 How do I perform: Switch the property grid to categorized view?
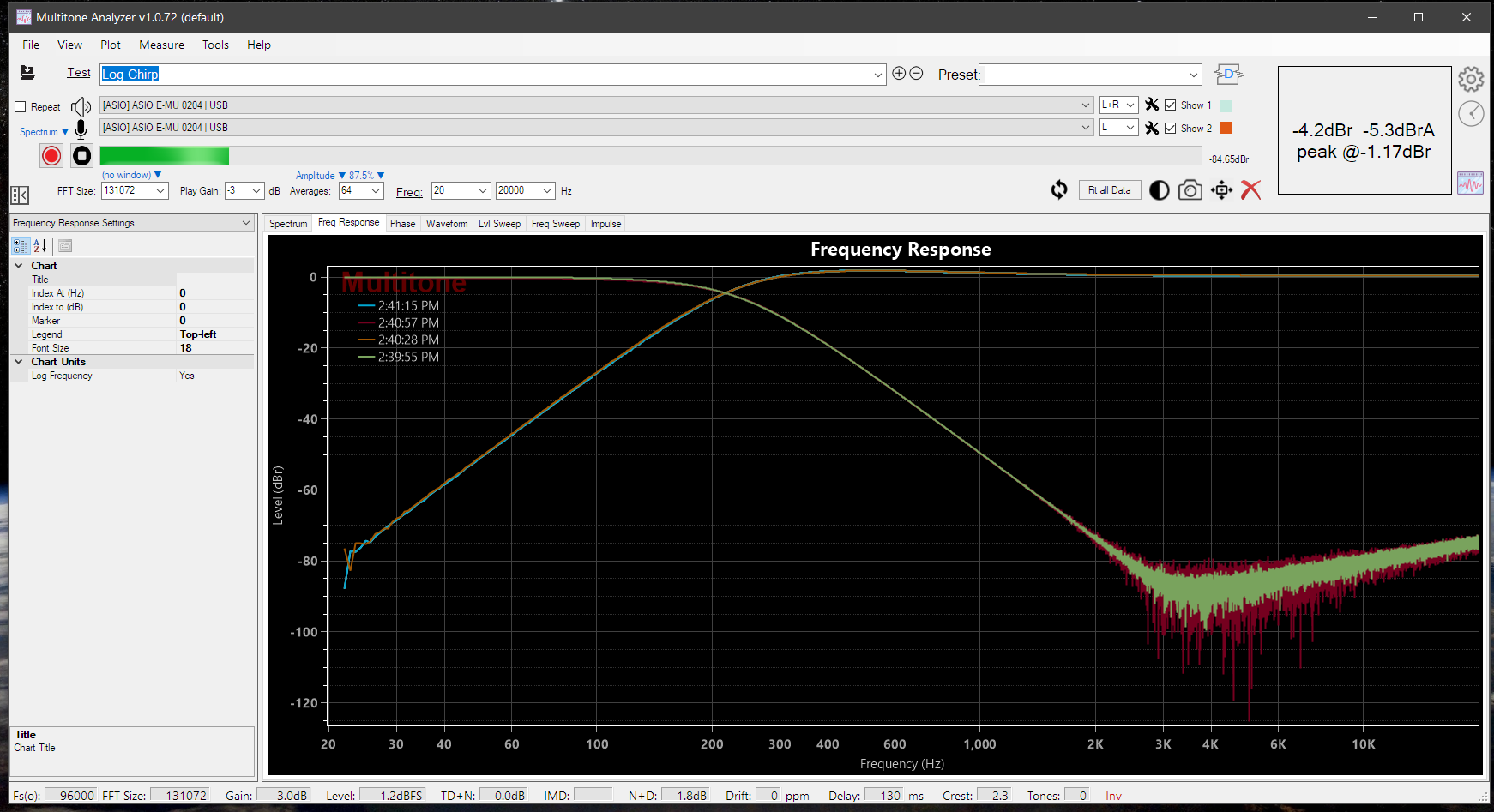21,246
